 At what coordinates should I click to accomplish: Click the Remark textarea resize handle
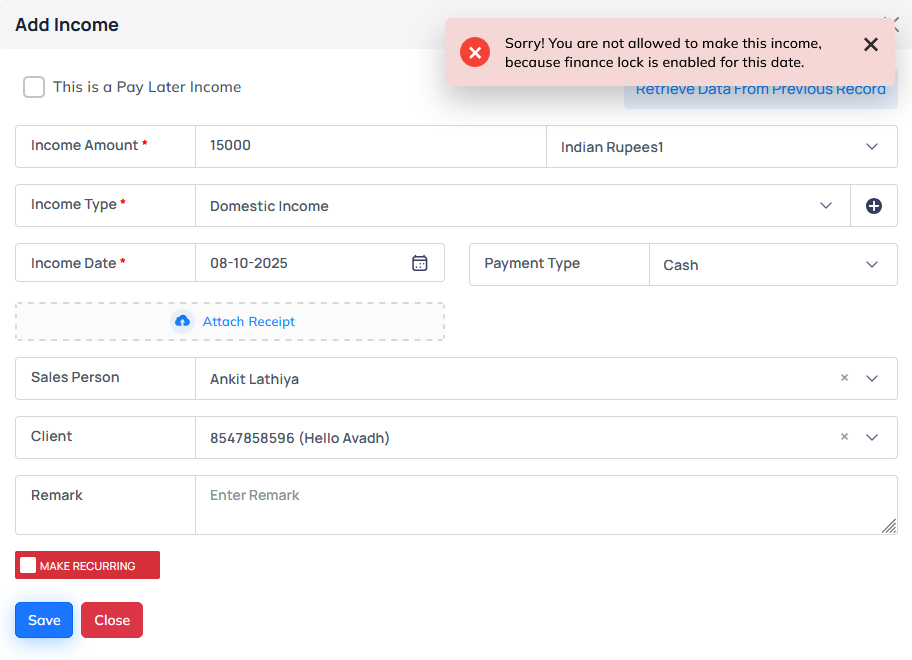click(888, 526)
